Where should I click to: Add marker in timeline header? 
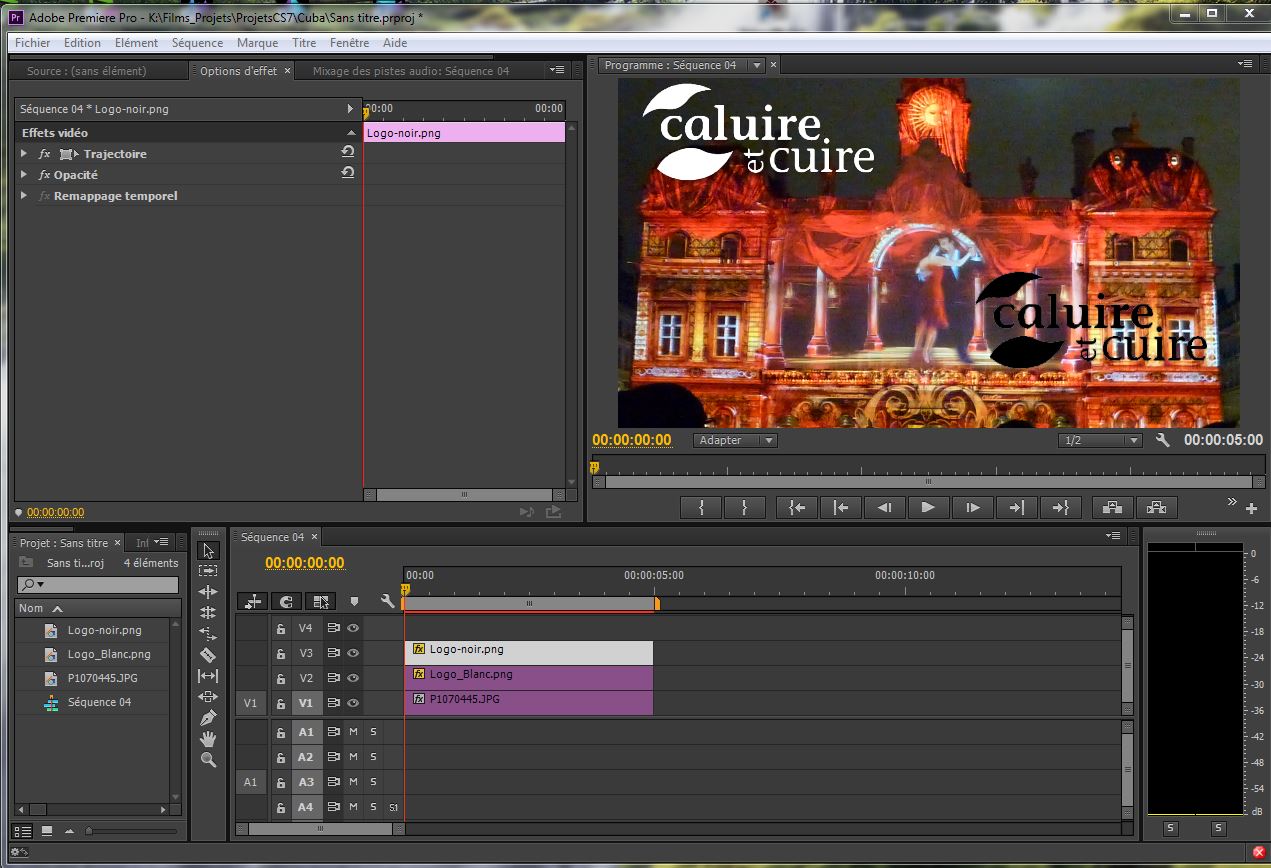tap(354, 601)
